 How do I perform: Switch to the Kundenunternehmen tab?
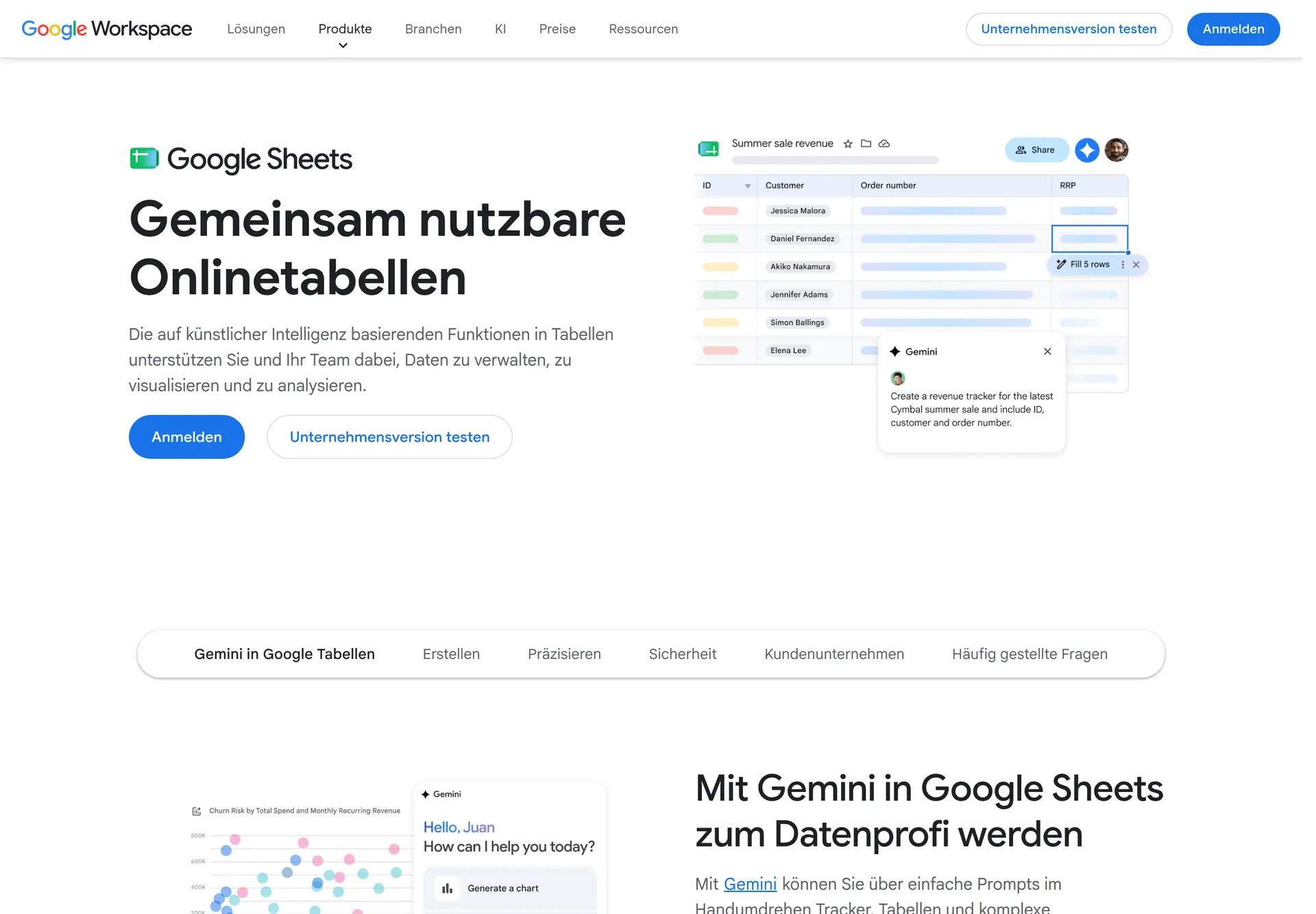point(834,654)
